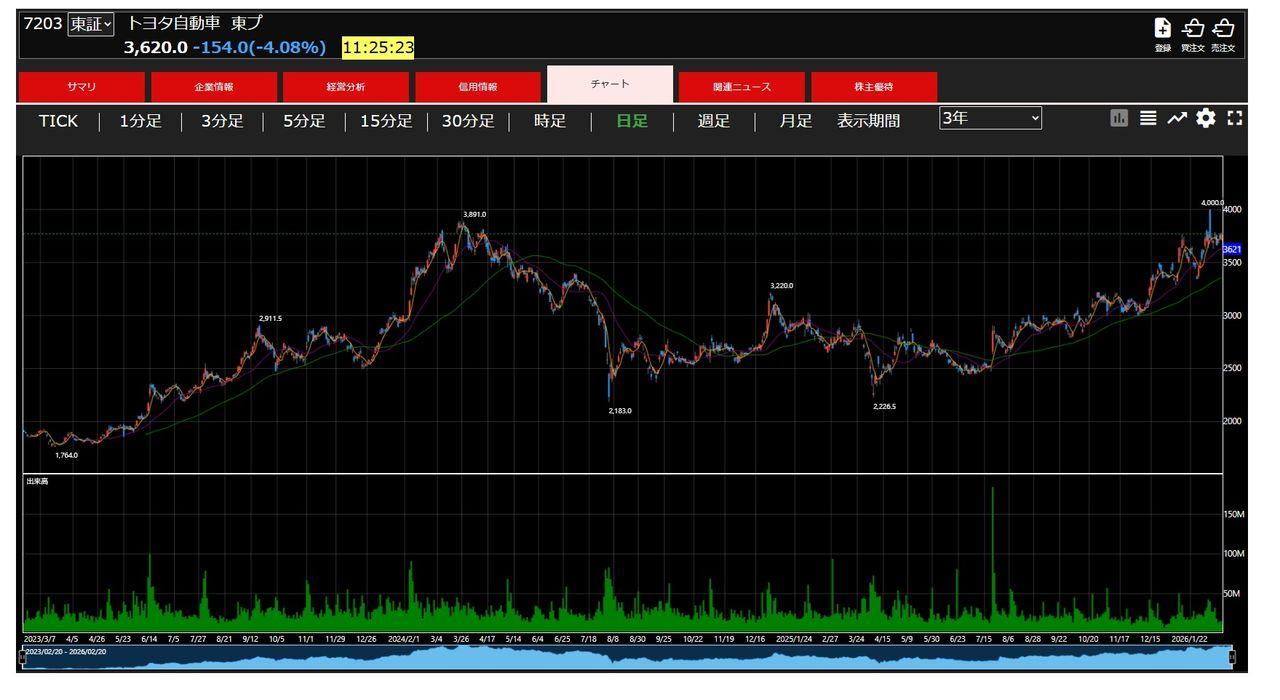Select the TICK chart option
This screenshot has height=700, width=1280.
pos(58,121)
